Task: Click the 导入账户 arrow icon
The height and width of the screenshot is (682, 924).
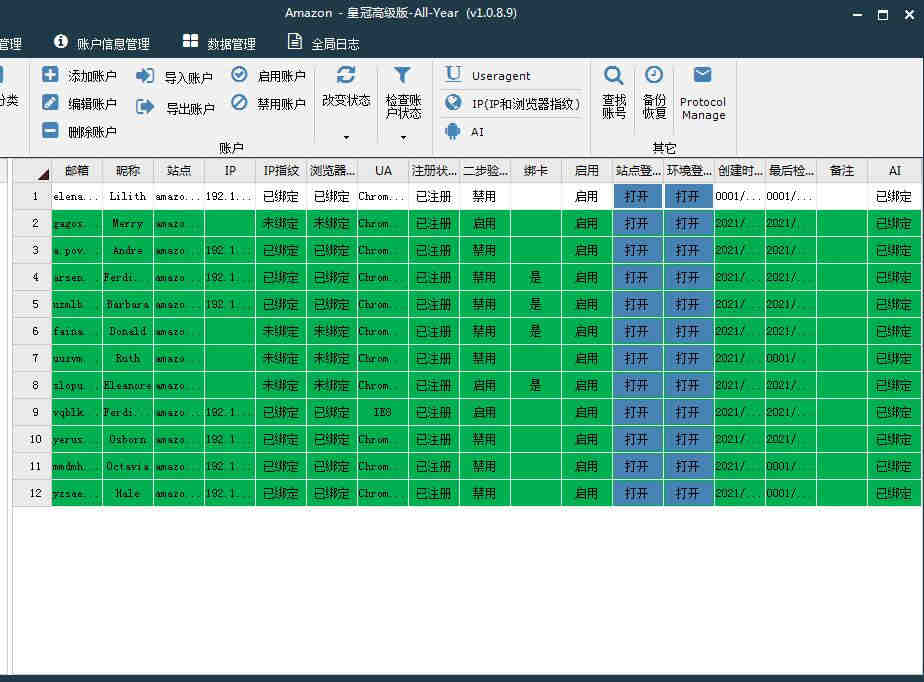Action: [x=145, y=76]
